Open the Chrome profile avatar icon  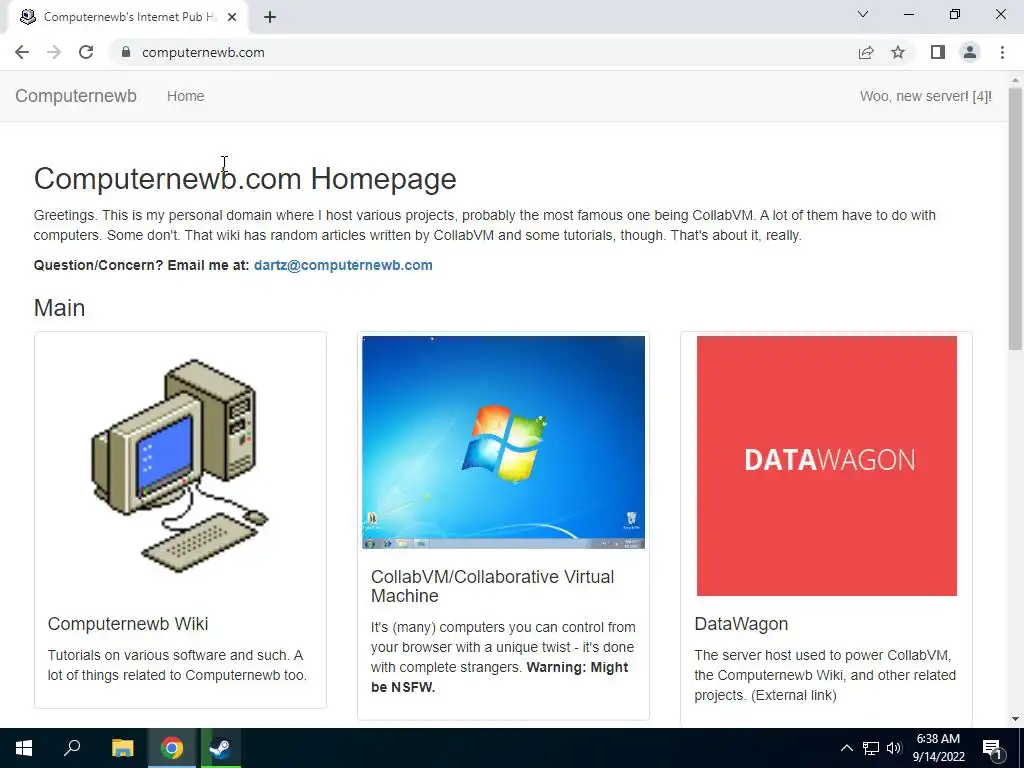[970, 52]
